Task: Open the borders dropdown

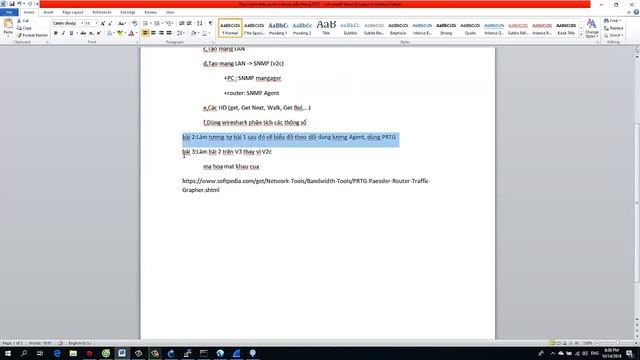Action: coord(209,33)
